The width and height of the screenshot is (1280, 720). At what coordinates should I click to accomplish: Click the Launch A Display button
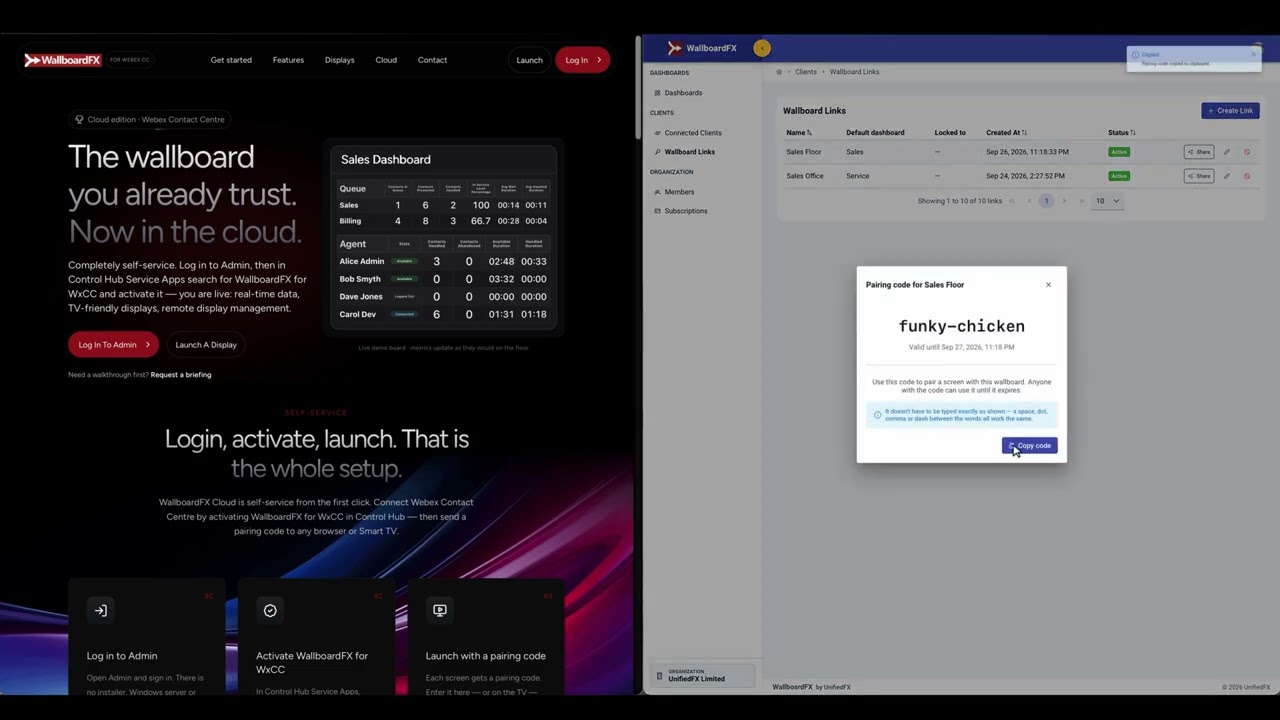(206, 345)
